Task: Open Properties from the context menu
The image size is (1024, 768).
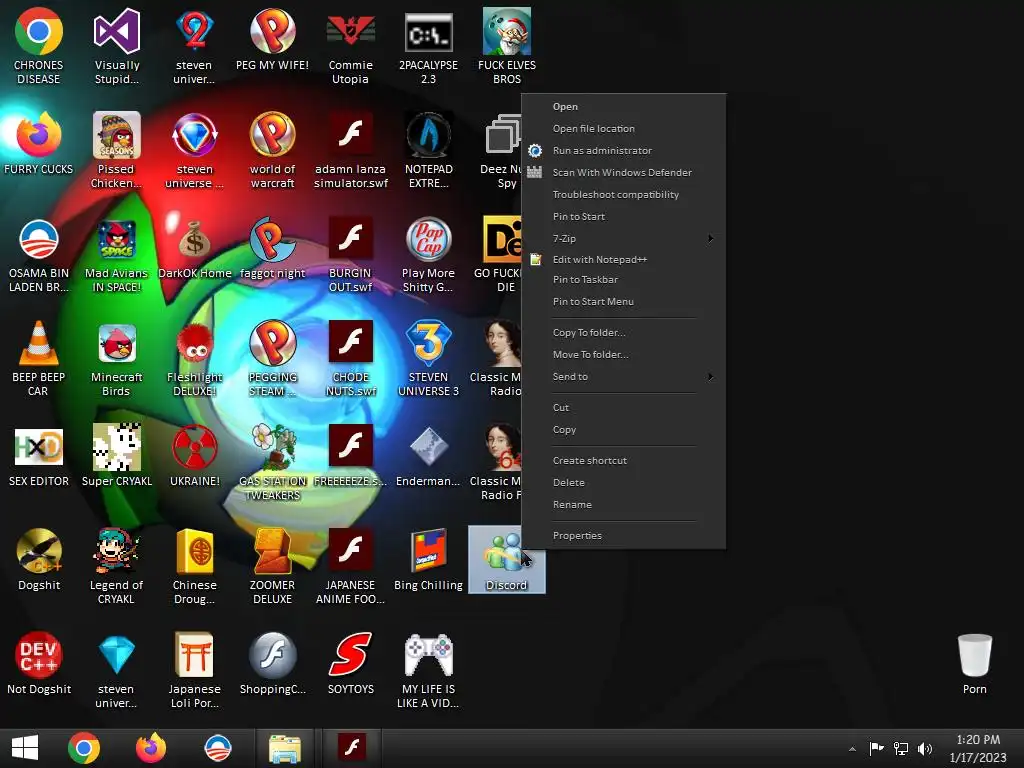Action: click(x=624, y=536)
